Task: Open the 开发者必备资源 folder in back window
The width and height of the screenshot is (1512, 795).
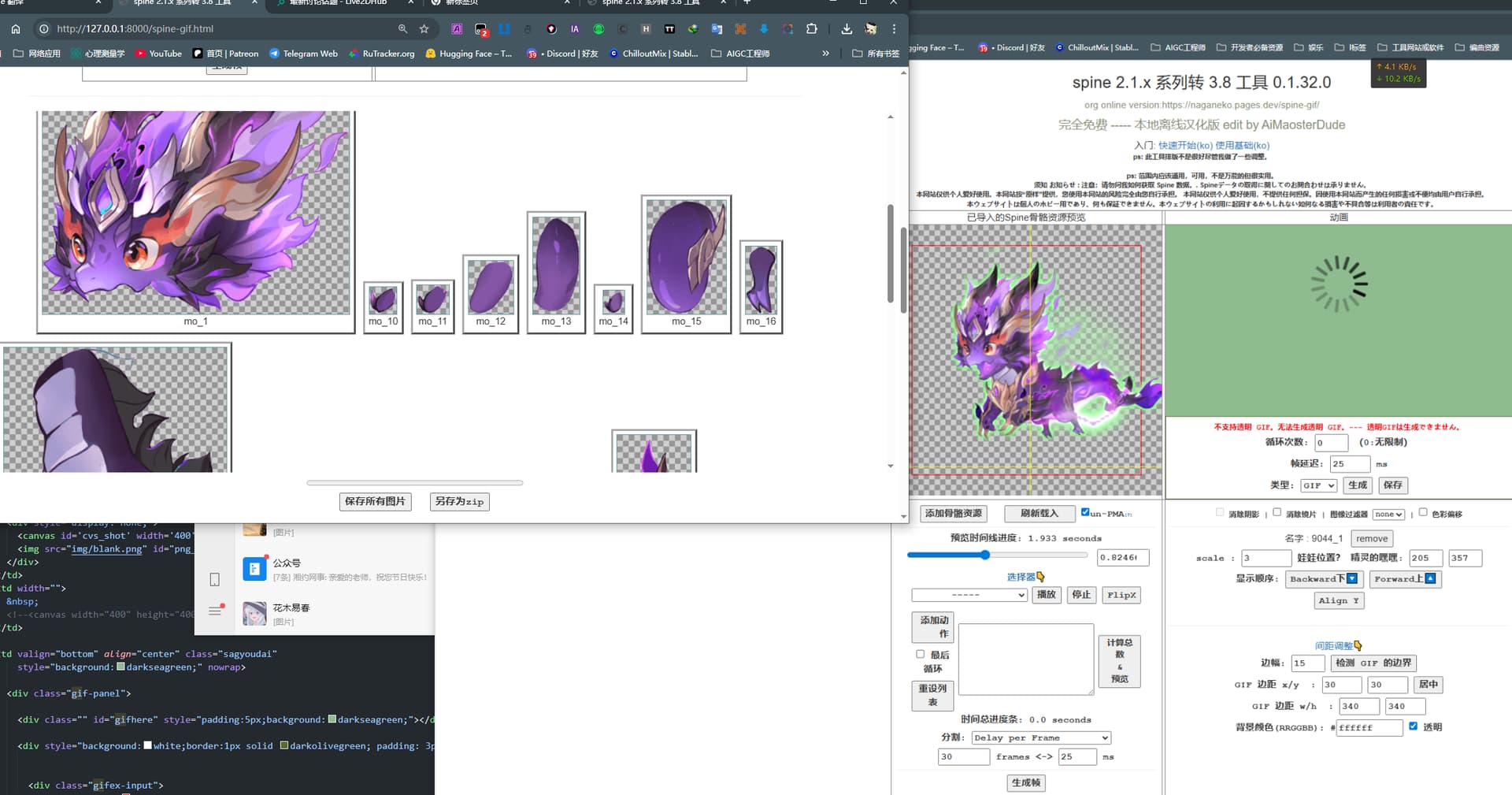Action: [1250, 47]
